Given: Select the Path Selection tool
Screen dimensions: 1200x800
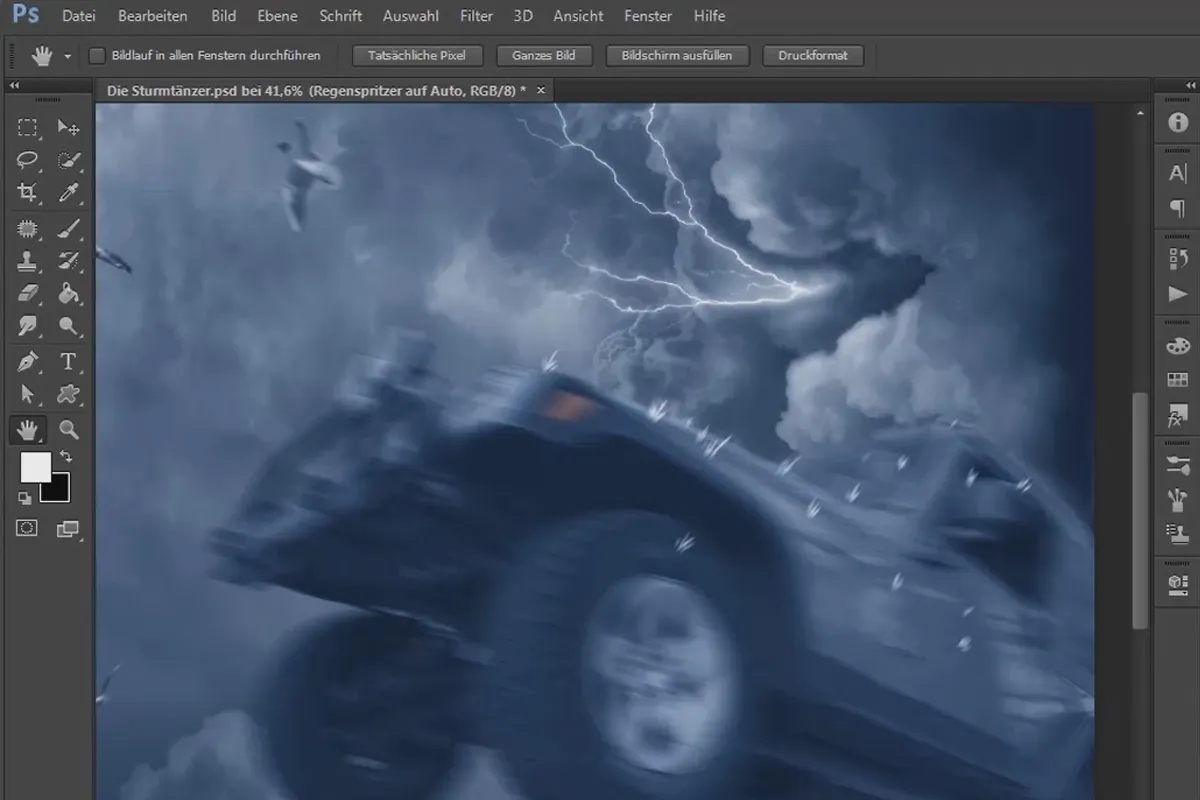Looking at the screenshot, I should click(28, 394).
